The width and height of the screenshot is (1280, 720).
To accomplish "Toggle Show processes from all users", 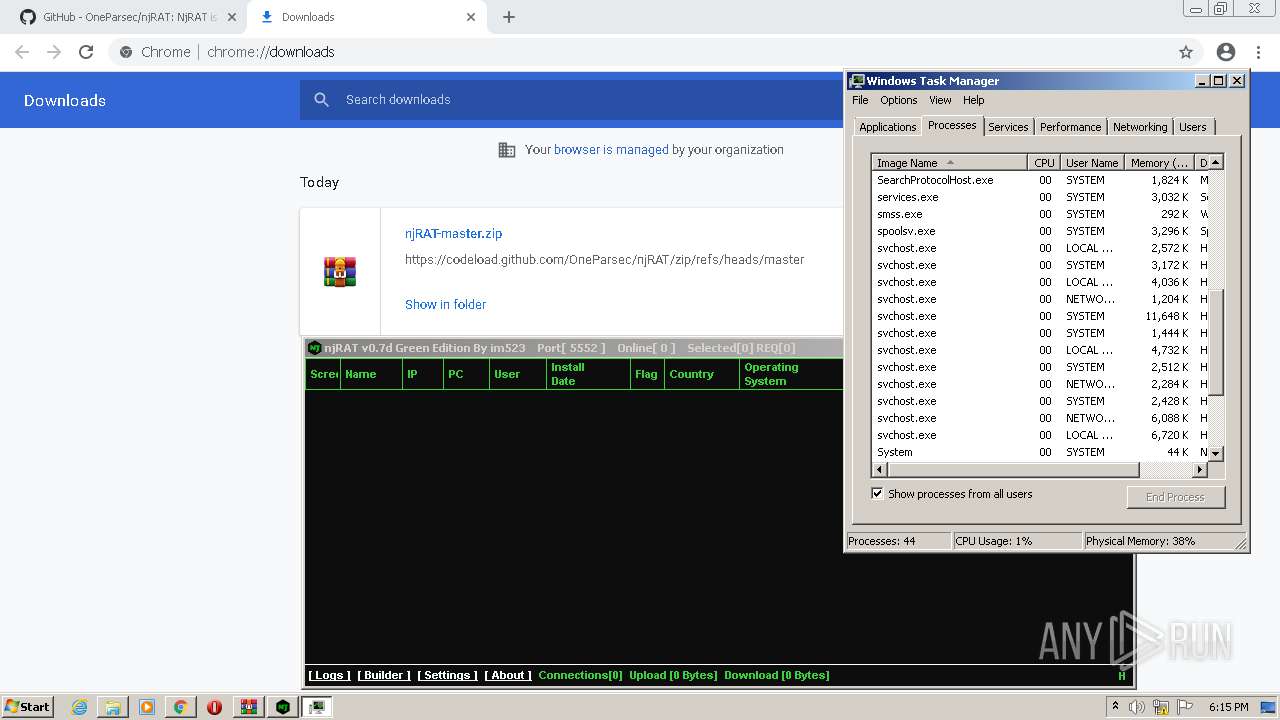I will pos(877,494).
